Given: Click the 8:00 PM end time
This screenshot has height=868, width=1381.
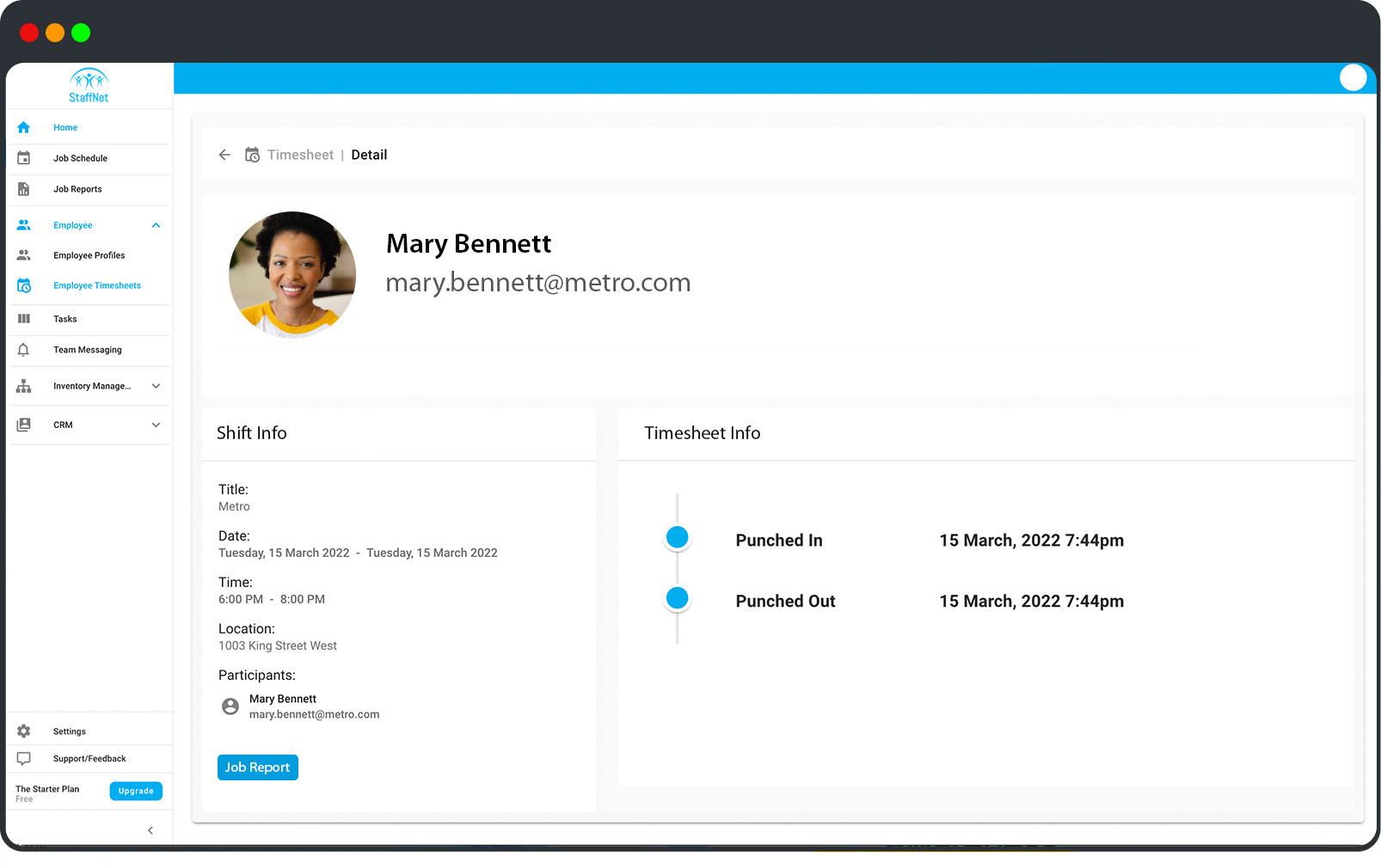Looking at the screenshot, I should pos(303,599).
